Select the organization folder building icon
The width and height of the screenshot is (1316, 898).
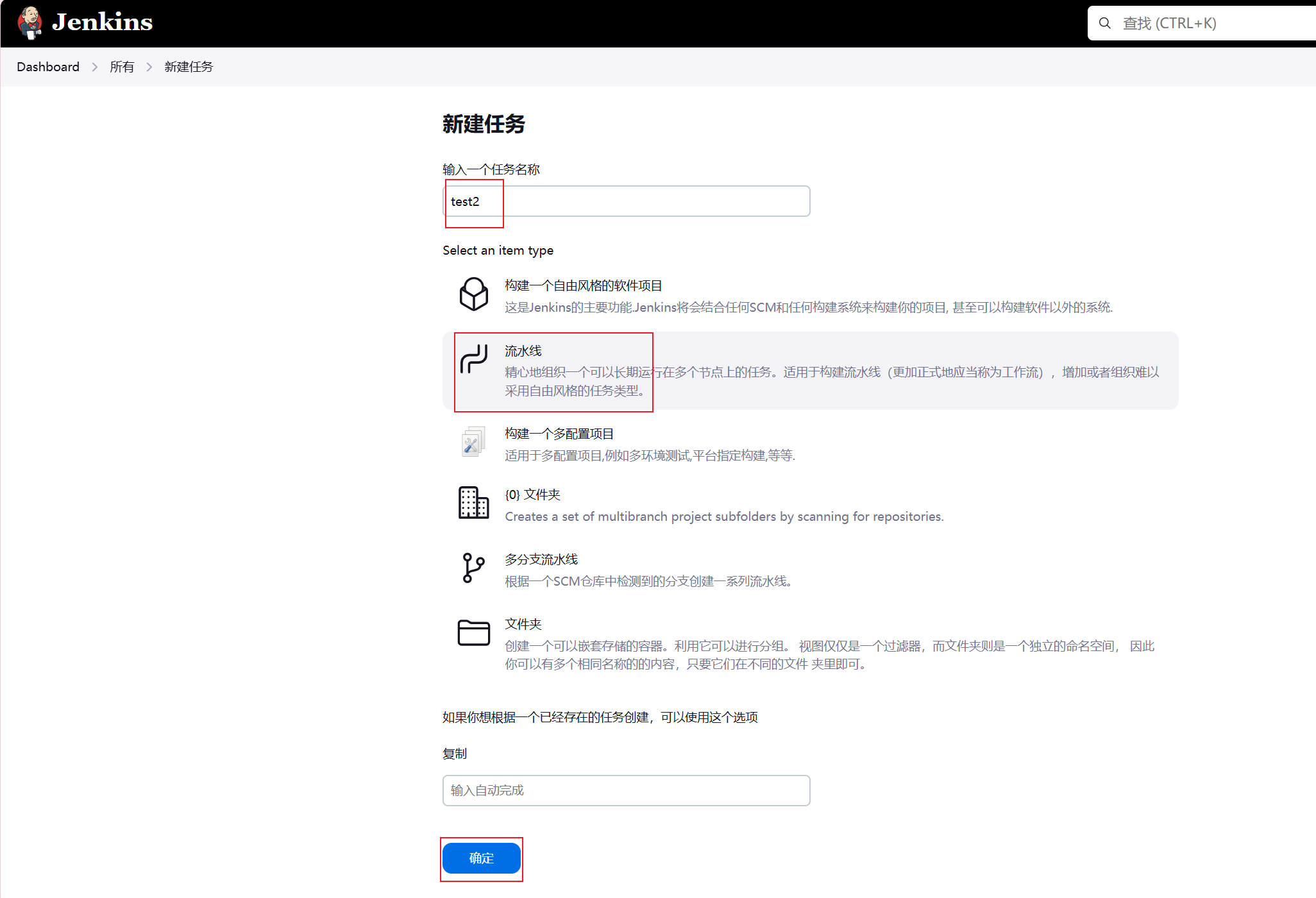coord(473,502)
